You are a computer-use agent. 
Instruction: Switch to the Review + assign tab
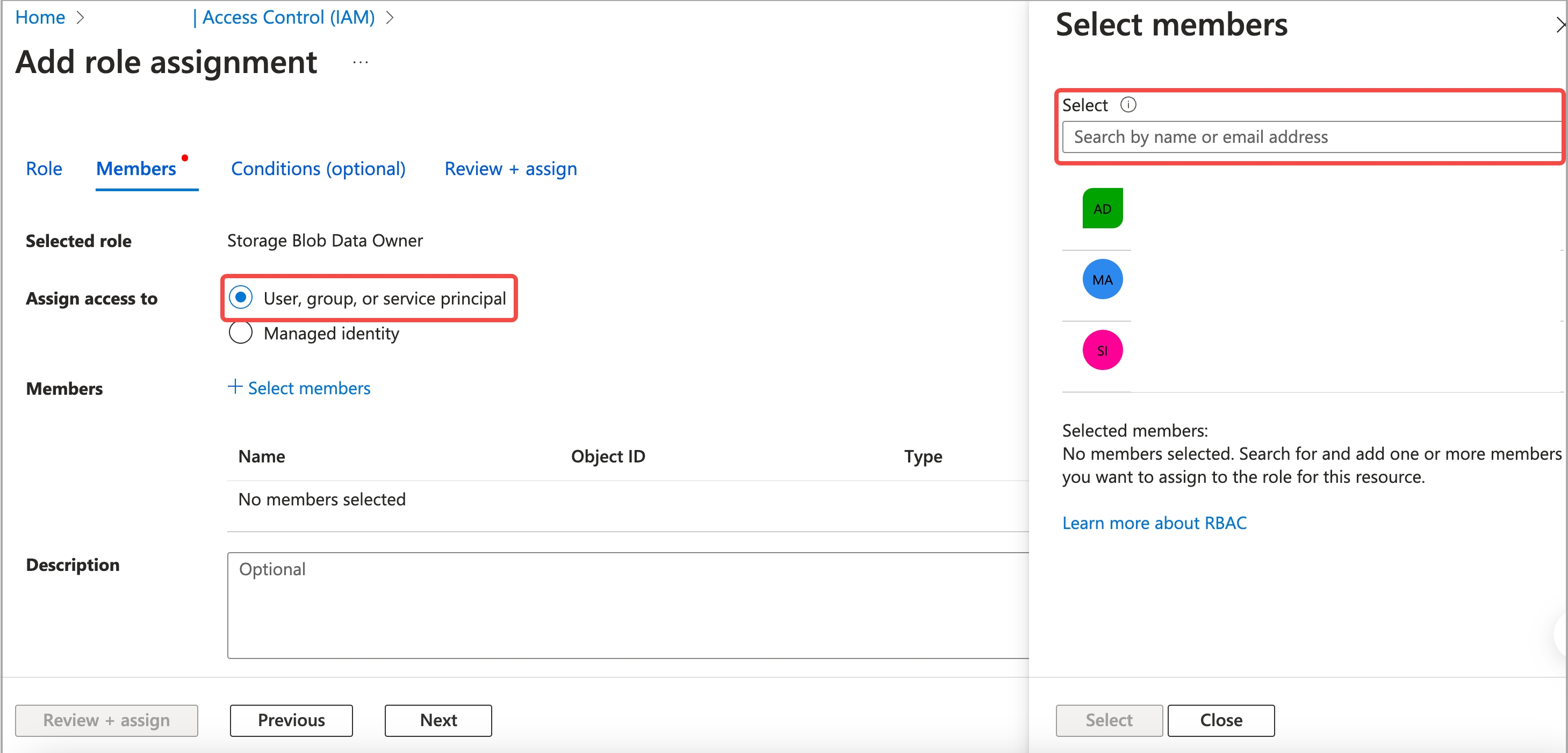510,169
